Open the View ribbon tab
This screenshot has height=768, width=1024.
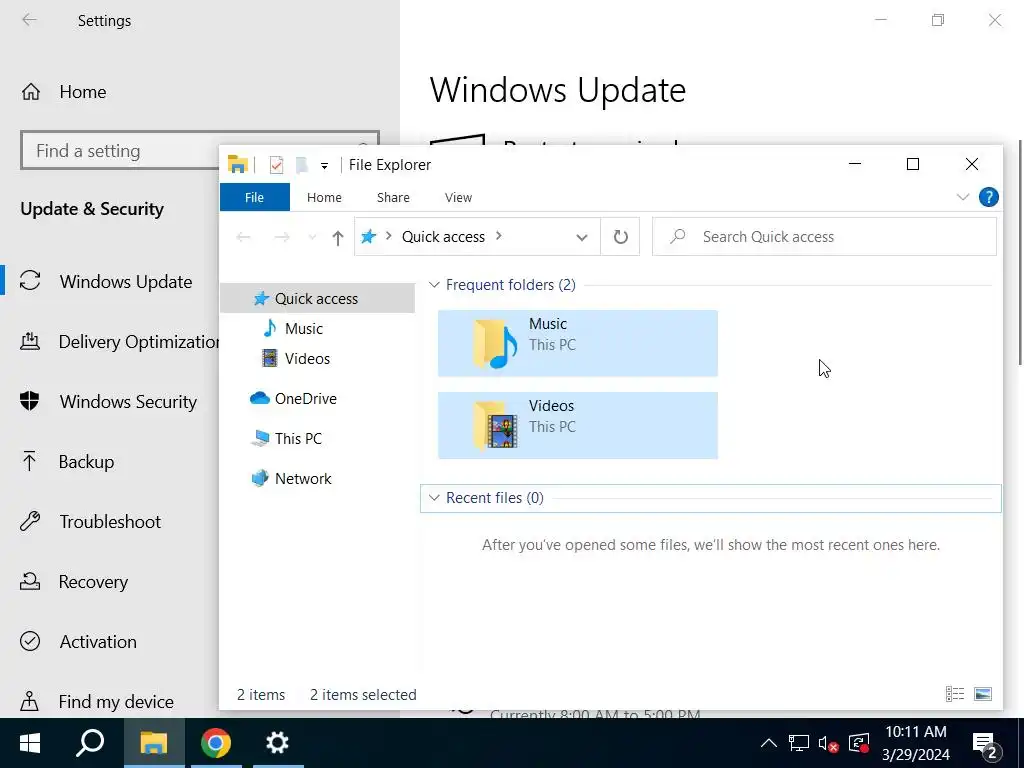point(458,197)
